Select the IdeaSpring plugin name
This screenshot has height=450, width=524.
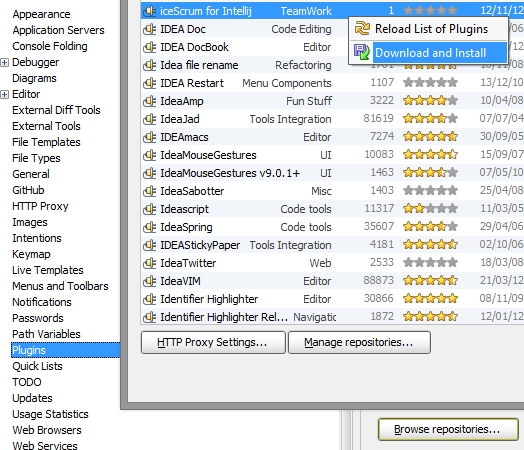click(x=186, y=227)
